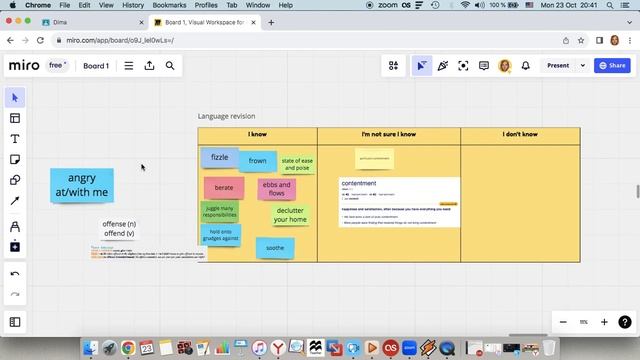Select the Pen drawing tool
Image resolution: width=640 pixels, height=360 pixels.
coord(15,226)
